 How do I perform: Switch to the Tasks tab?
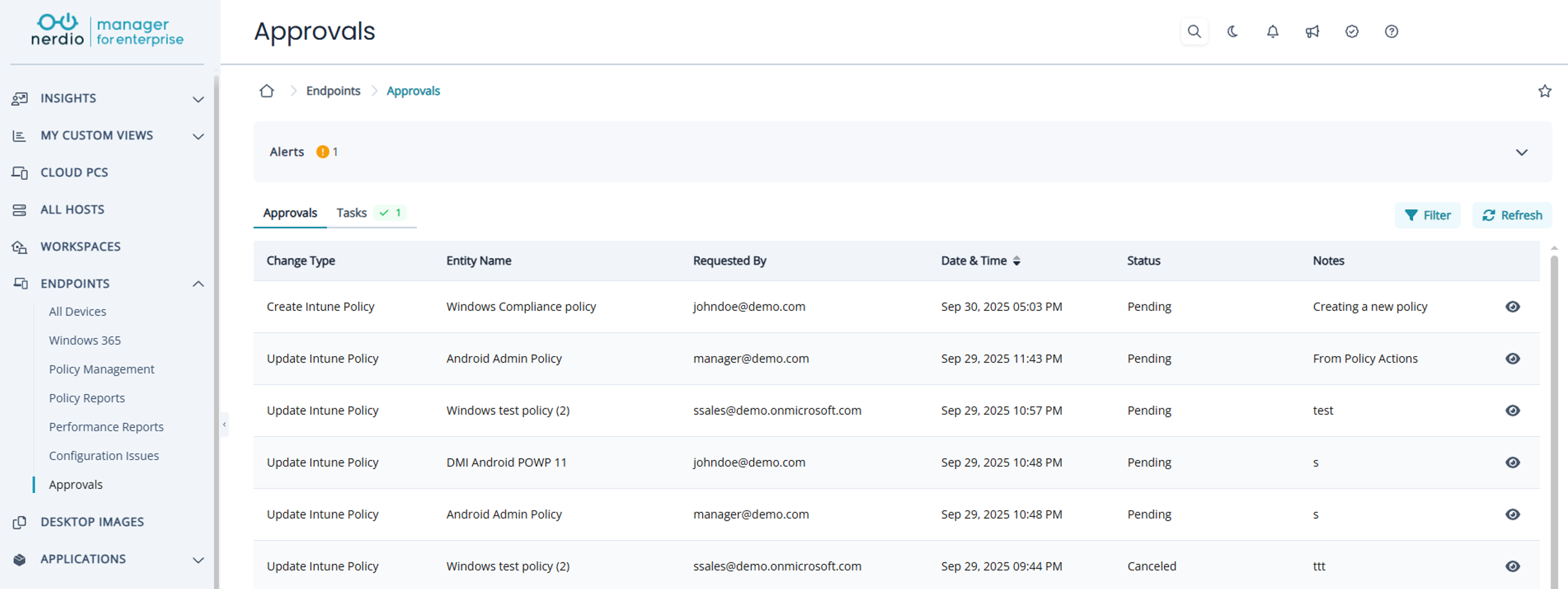tap(352, 213)
